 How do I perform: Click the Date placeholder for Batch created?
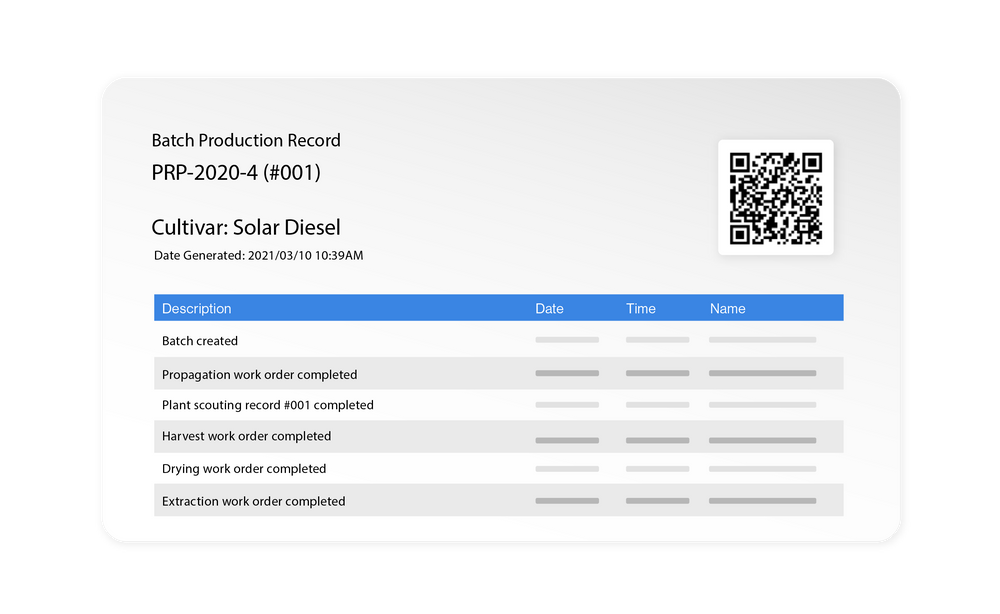(567, 340)
